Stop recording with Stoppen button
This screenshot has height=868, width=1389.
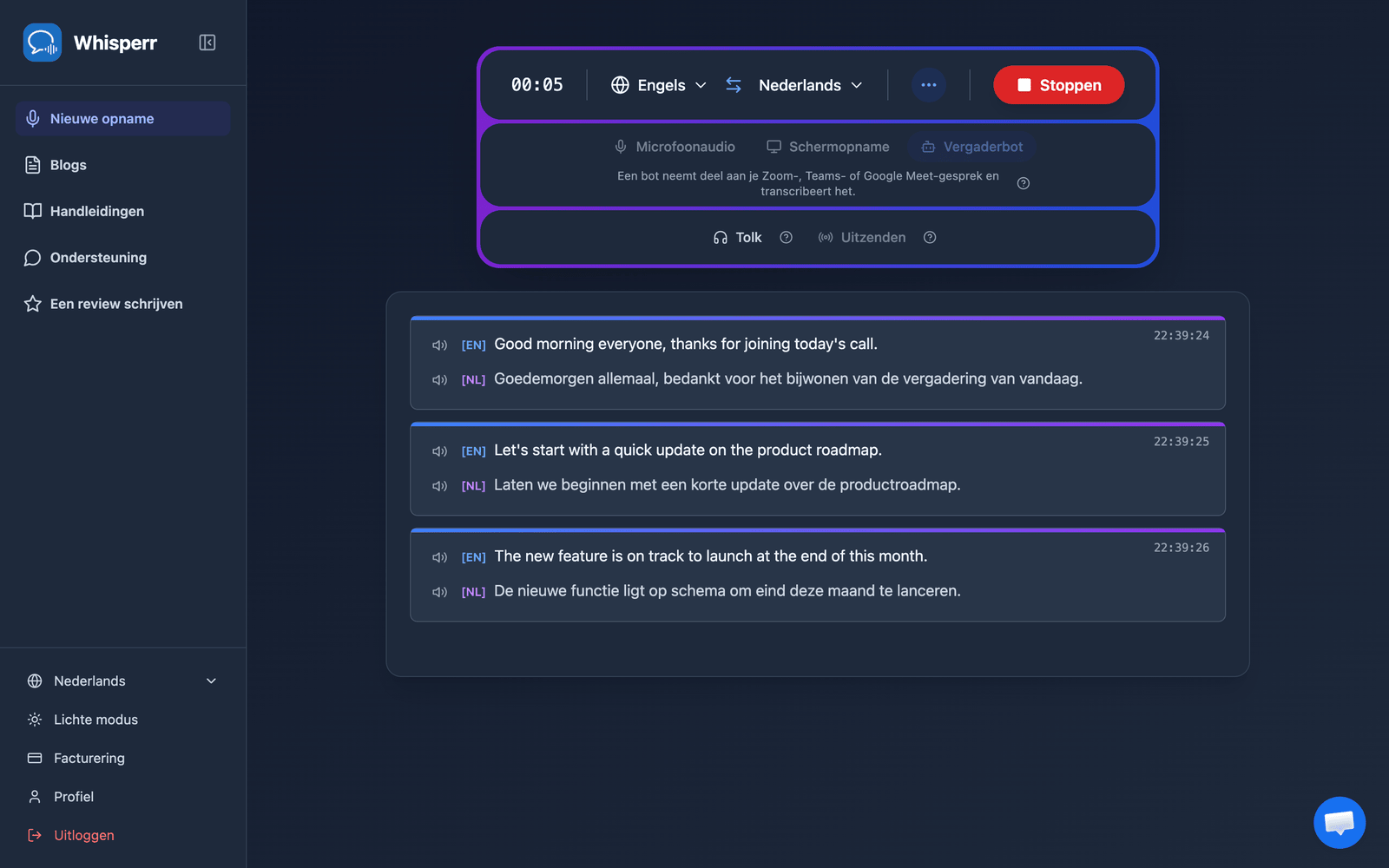tap(1059, 85)
